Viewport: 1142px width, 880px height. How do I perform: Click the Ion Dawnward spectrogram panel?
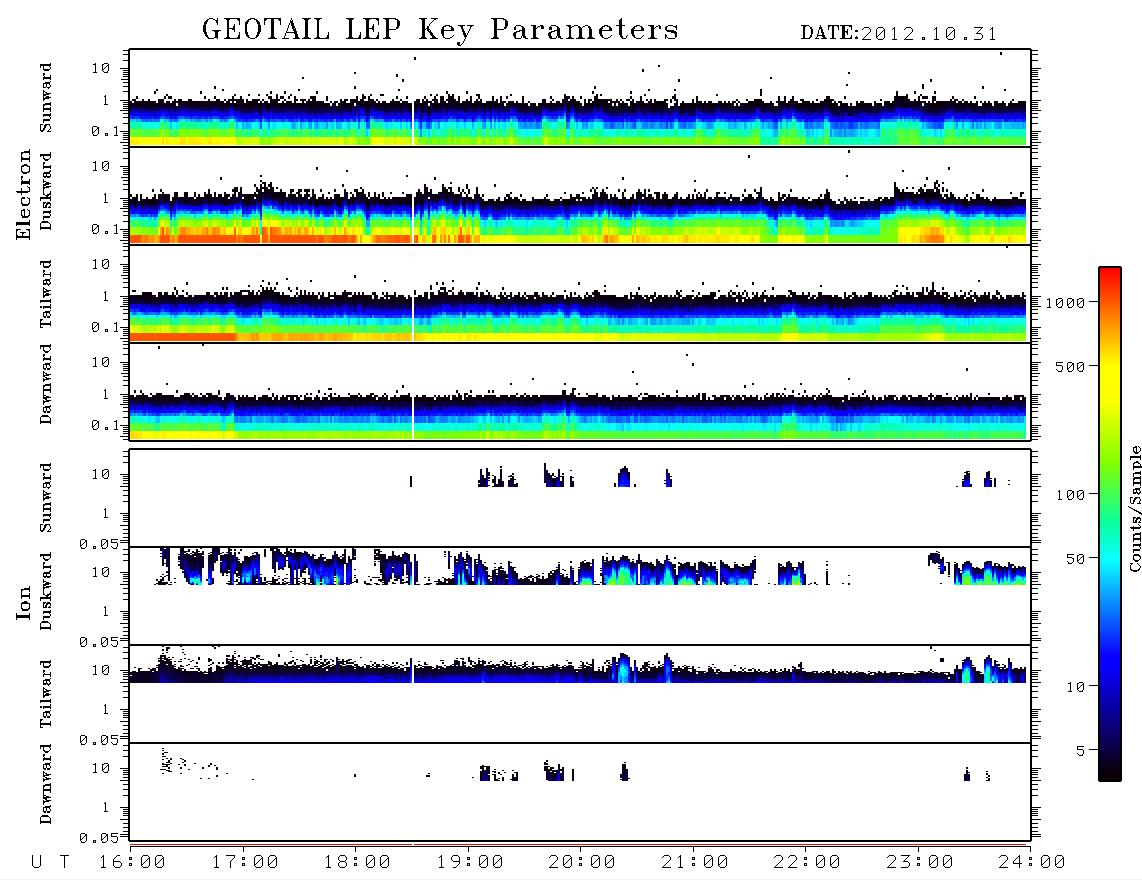580,792
